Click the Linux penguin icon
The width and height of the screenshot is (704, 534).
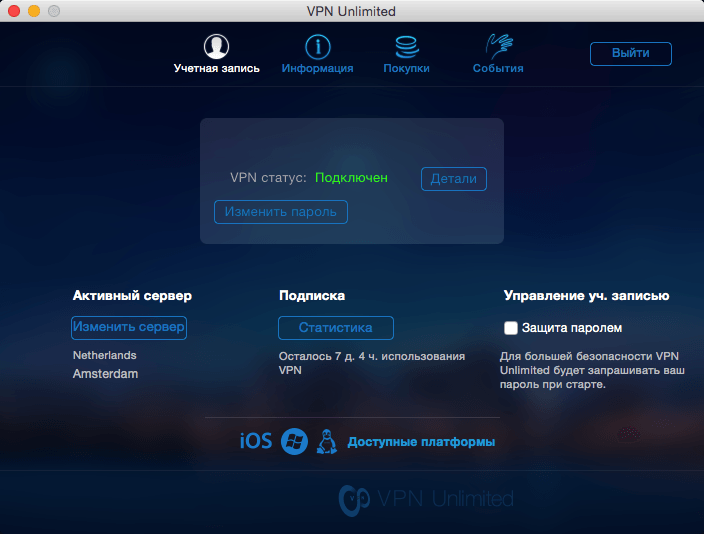tap(327, 441)
